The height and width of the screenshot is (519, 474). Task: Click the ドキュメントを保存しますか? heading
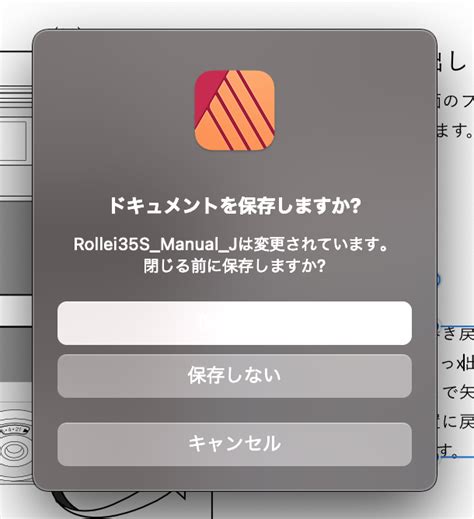point(235,206)
